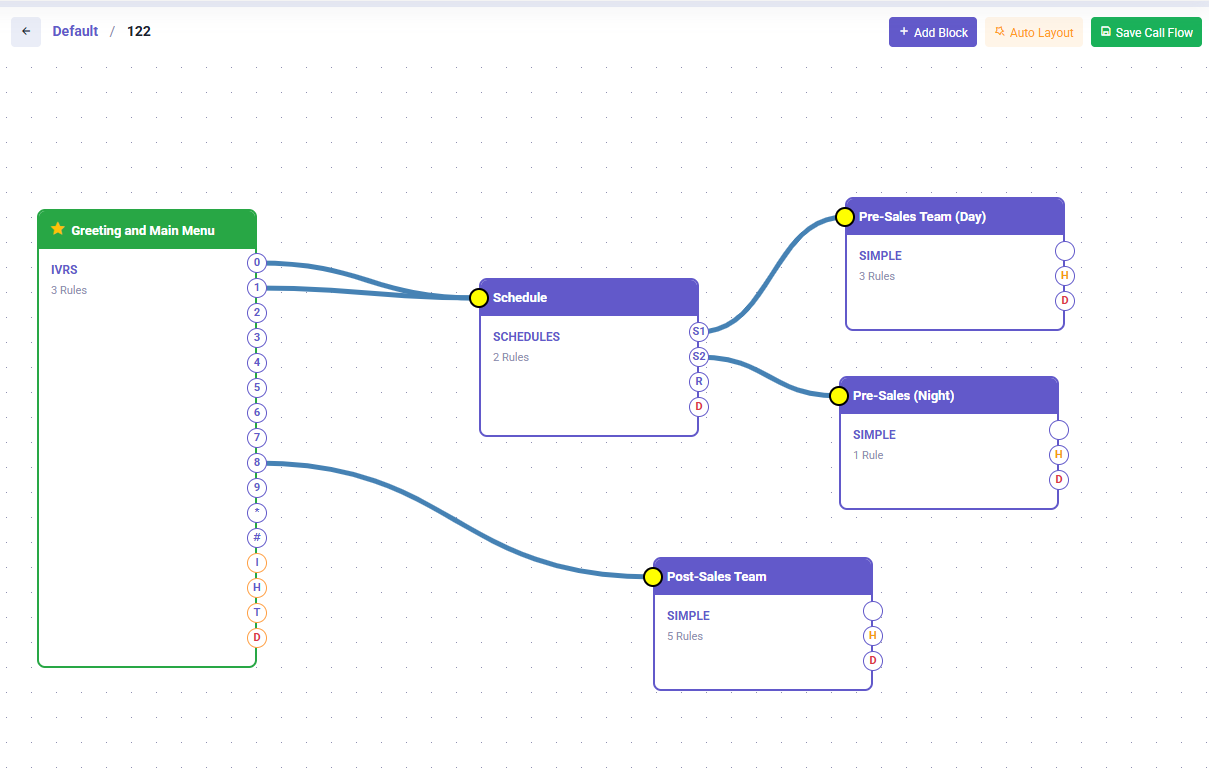Open the Default breadcrumb link

pos(75,31)
